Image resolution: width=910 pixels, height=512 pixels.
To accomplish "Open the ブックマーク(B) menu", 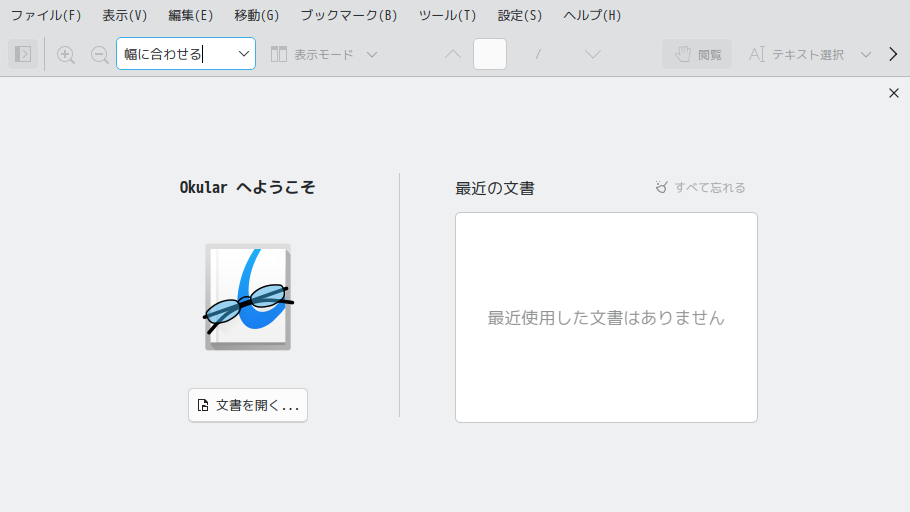I will tap(349, 15).
